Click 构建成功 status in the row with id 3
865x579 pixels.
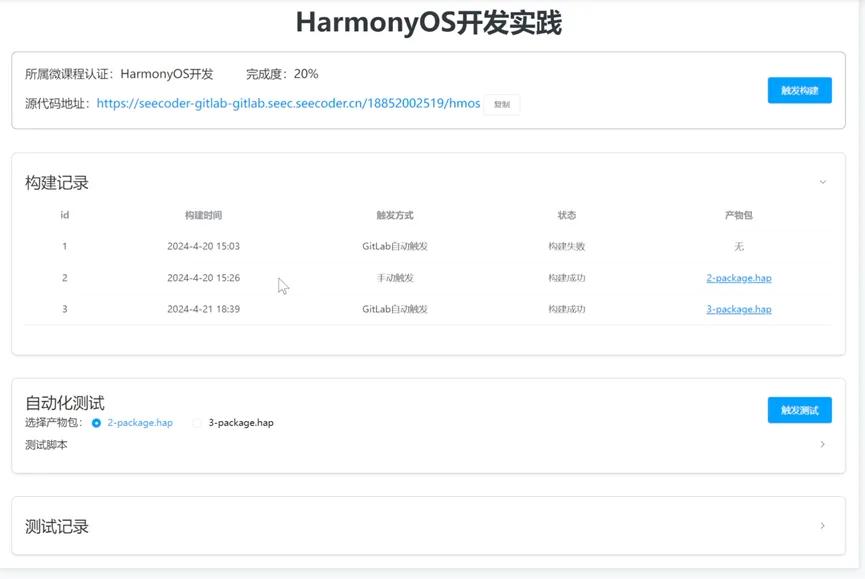(567, 309)
